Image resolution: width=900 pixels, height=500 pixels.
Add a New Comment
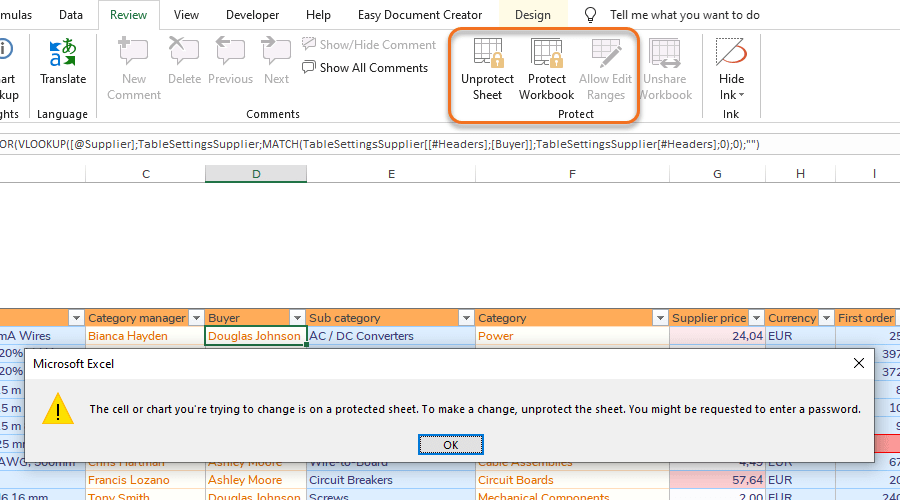click(x=134, y=68)
